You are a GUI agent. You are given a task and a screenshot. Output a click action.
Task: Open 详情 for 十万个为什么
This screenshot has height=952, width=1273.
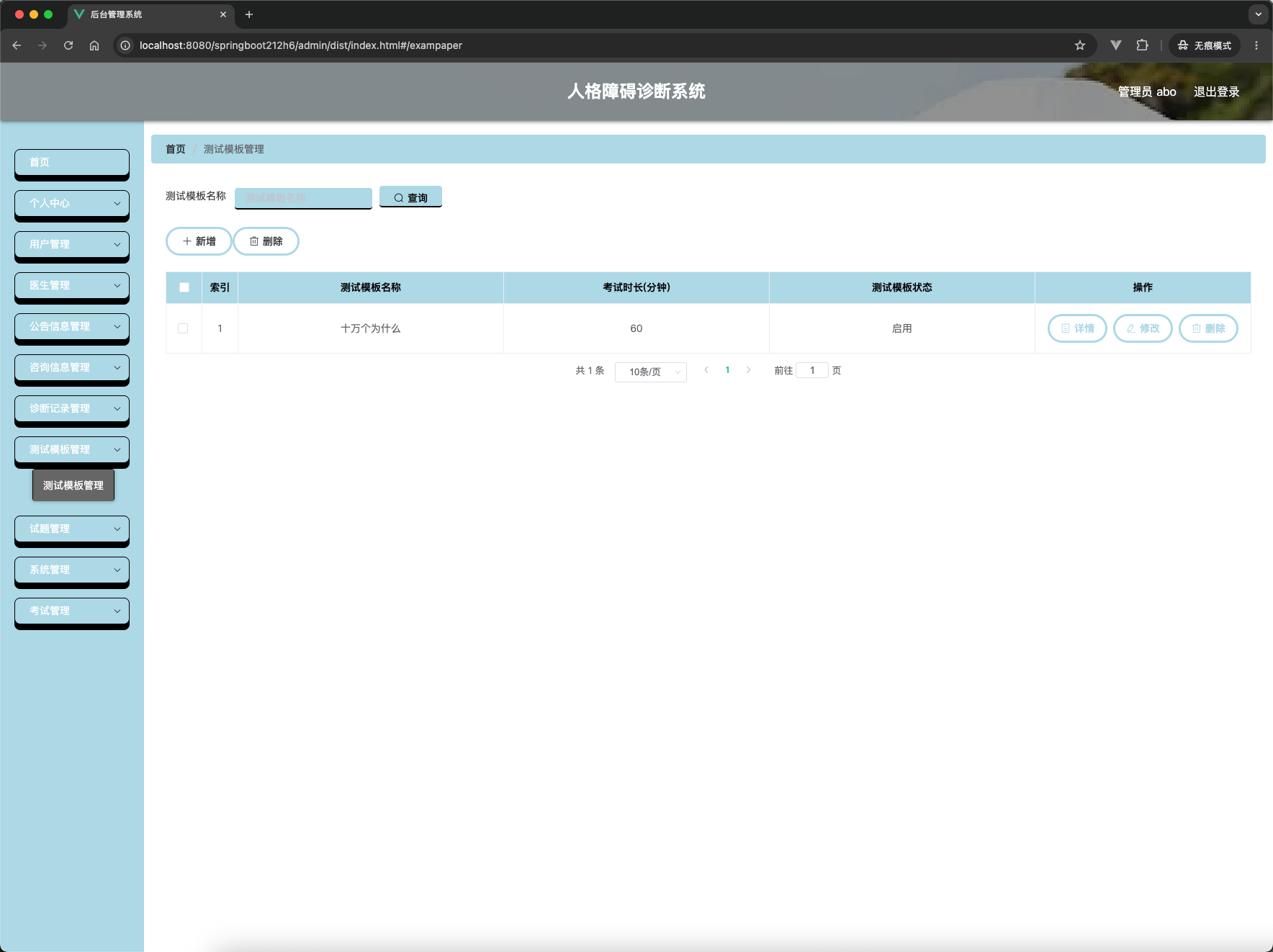tap(1077, 328)
